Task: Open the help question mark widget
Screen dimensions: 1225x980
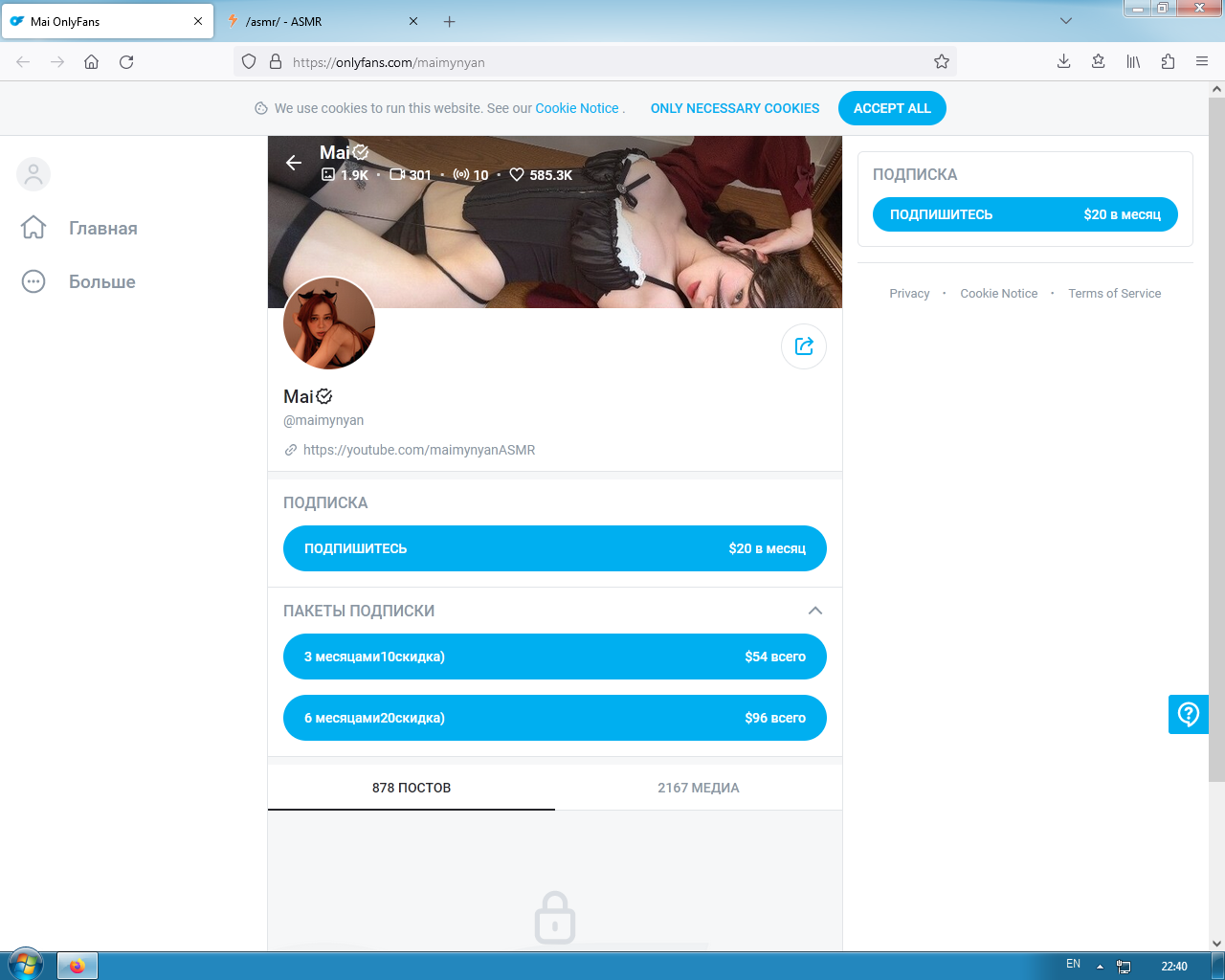Action: click(x=1189, y=714)
